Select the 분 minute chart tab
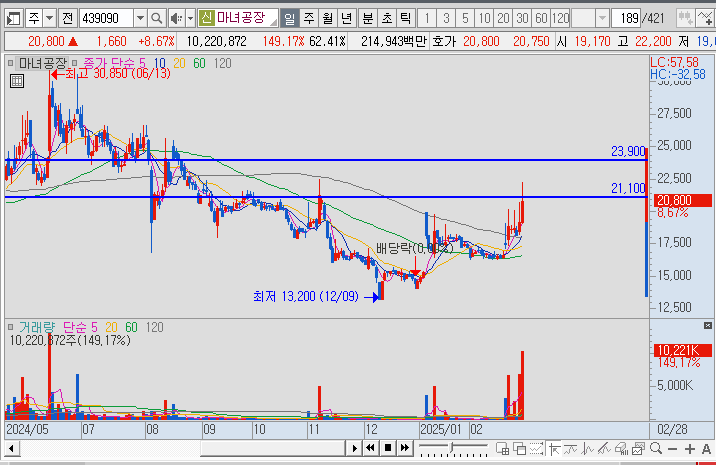Viewport: 716px width, 465px height. pos(368,18)
